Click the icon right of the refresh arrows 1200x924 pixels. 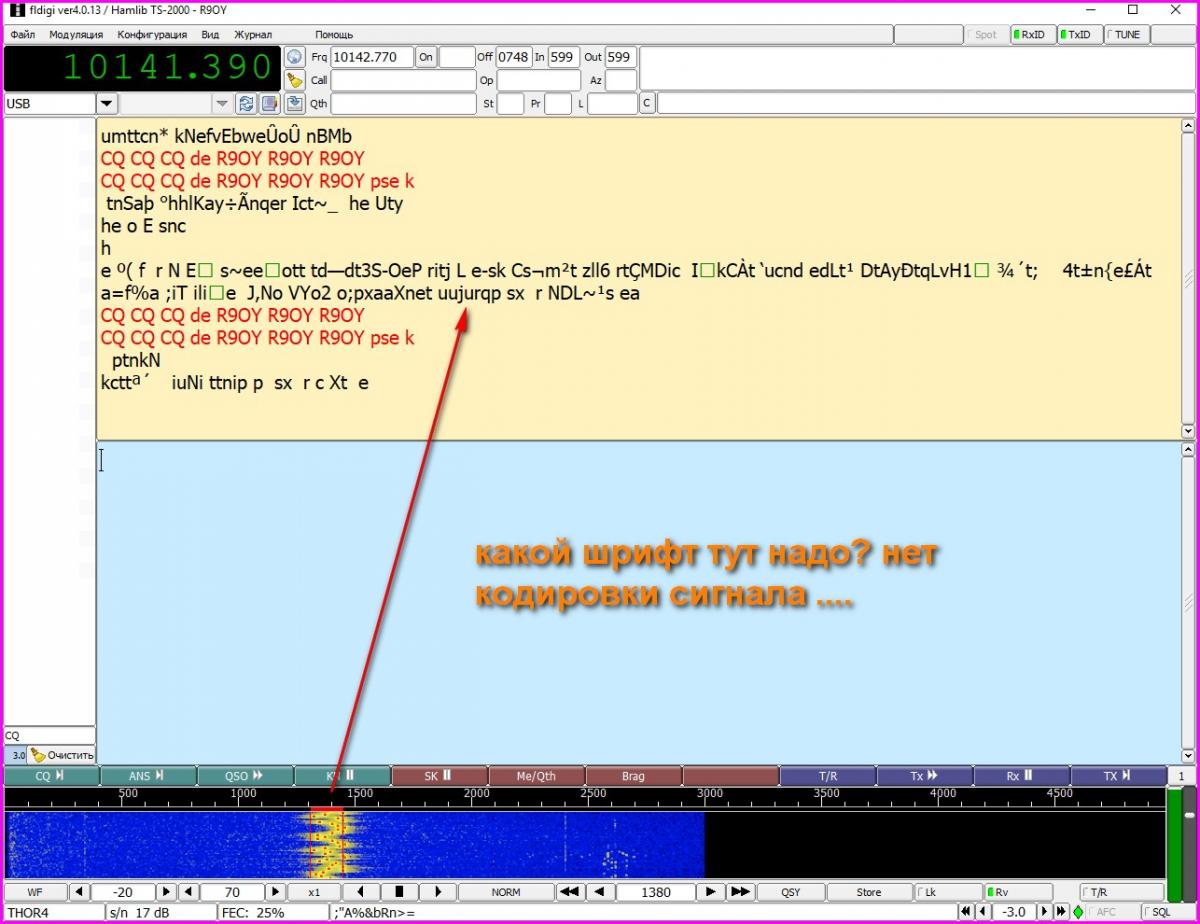pos(269,103)
